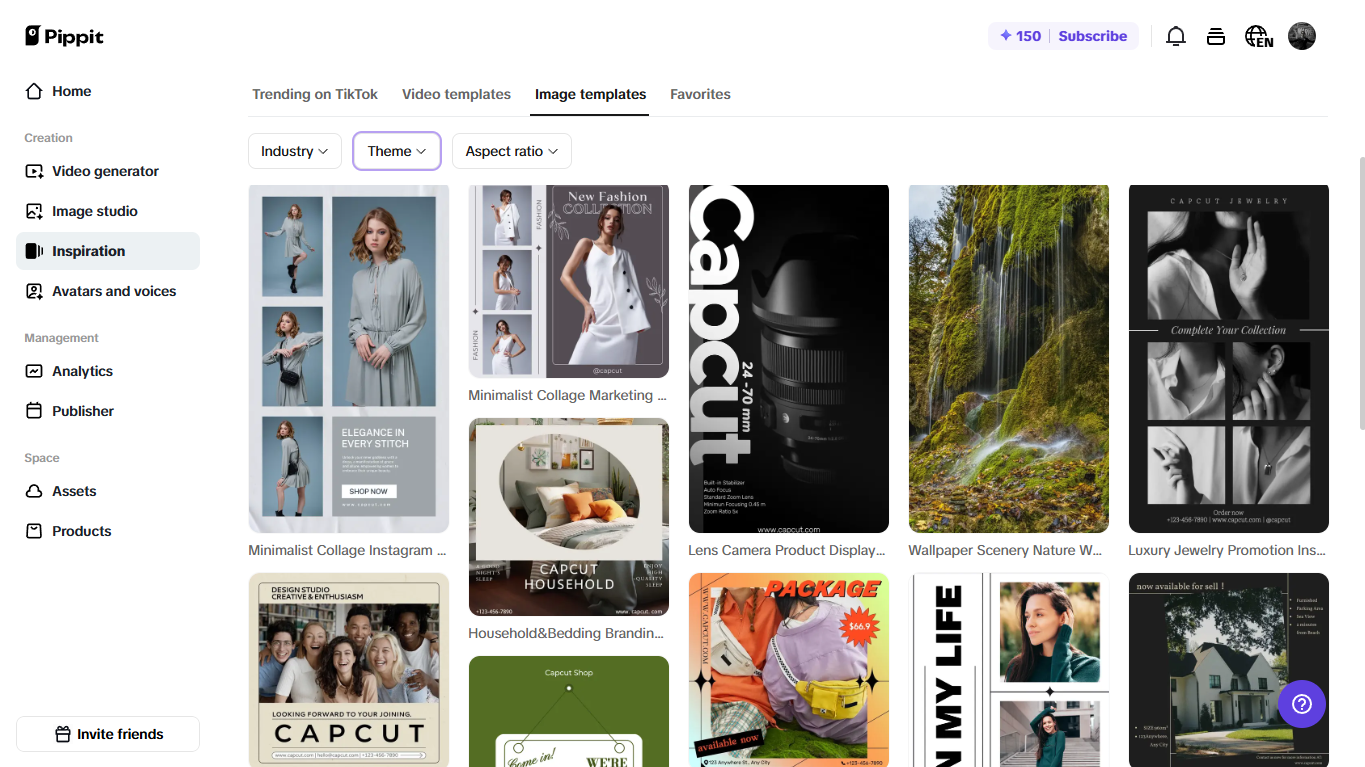Switch to Video templates tab
1365x767 pixels.
click(x=456, y=94)
